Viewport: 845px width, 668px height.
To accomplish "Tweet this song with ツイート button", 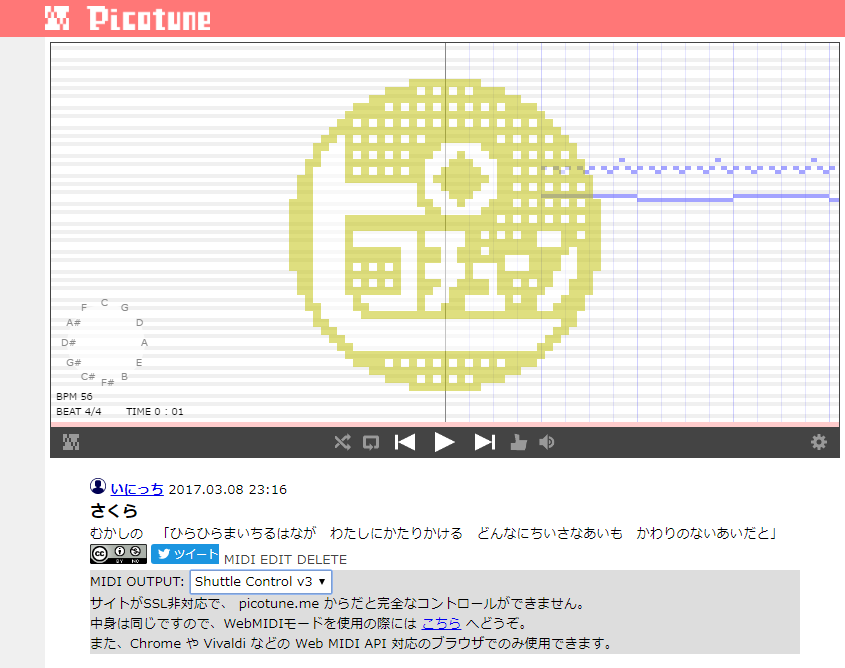I will [185, 554].
